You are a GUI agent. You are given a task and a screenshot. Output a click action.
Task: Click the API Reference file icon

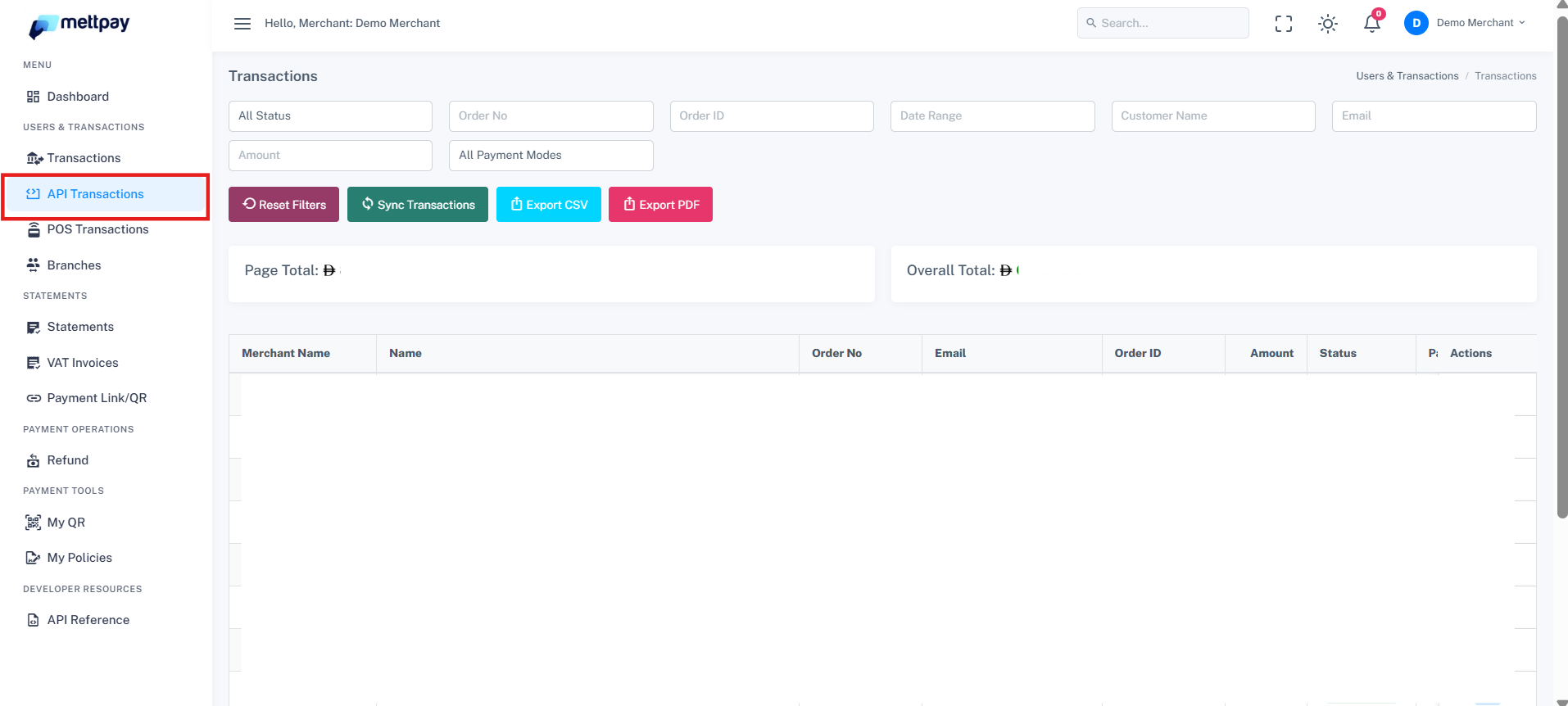(34, 620)
